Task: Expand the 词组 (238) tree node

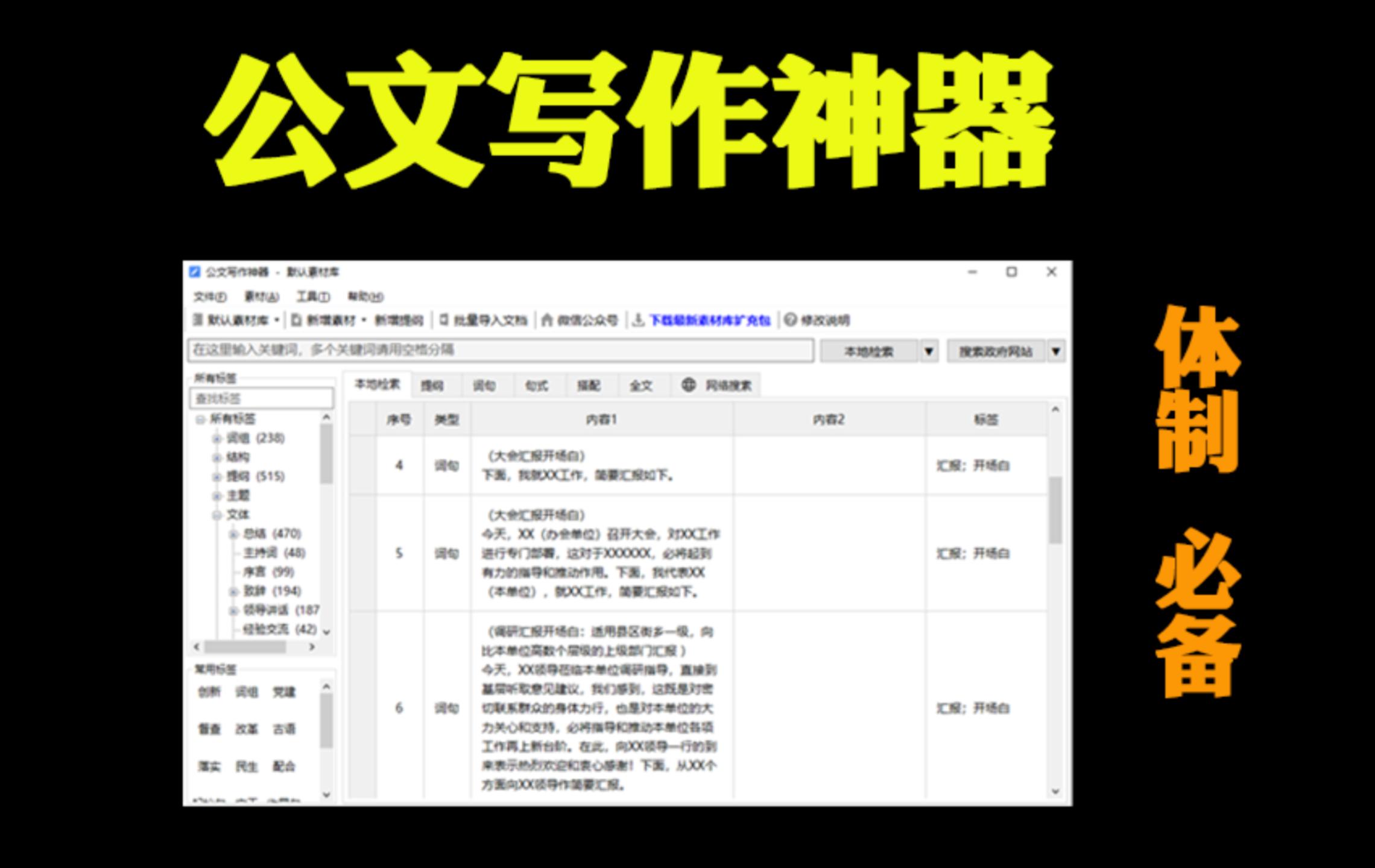Action: (x=217, y=438)
